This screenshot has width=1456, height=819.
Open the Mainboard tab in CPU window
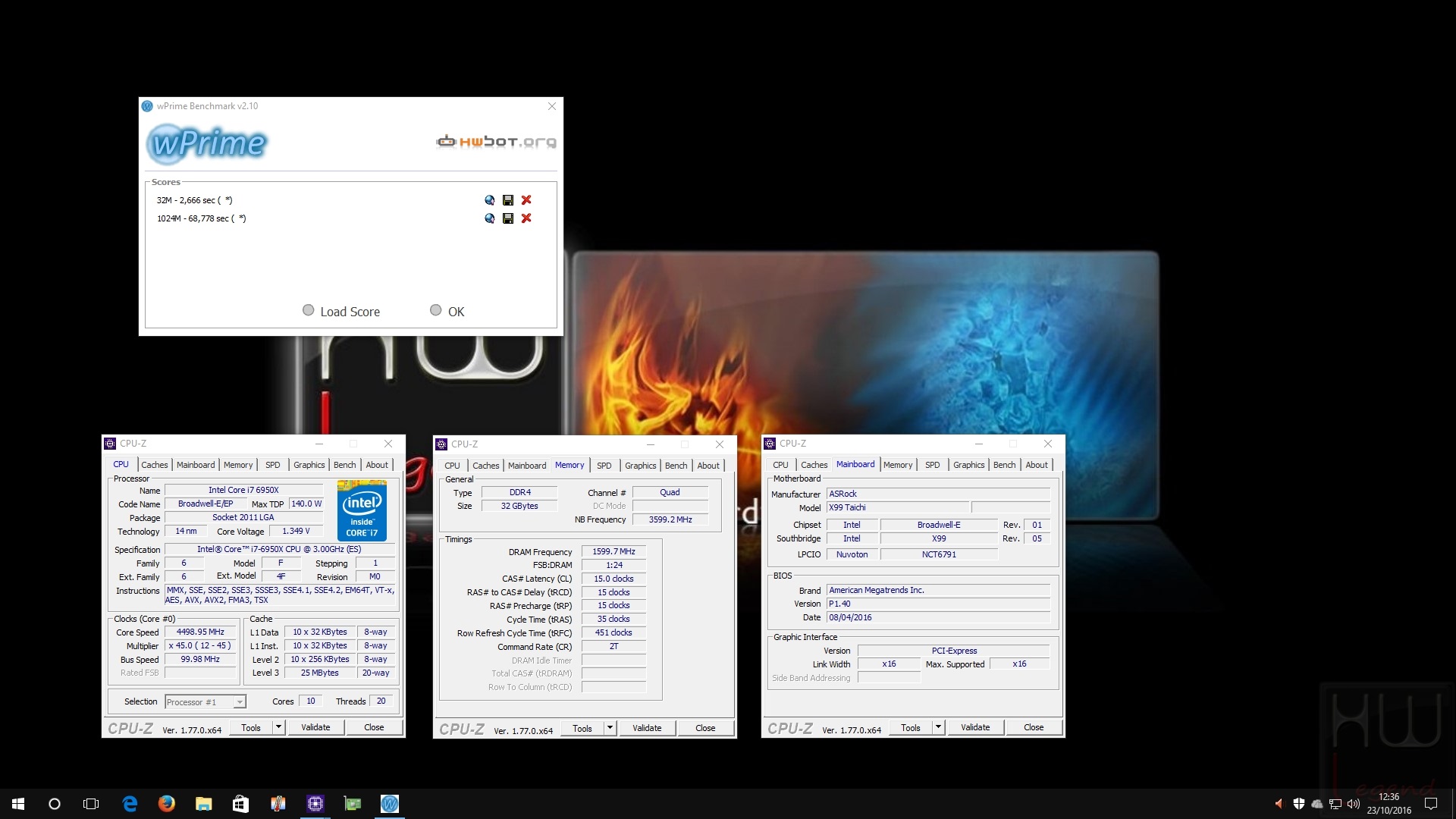point(196,465)
